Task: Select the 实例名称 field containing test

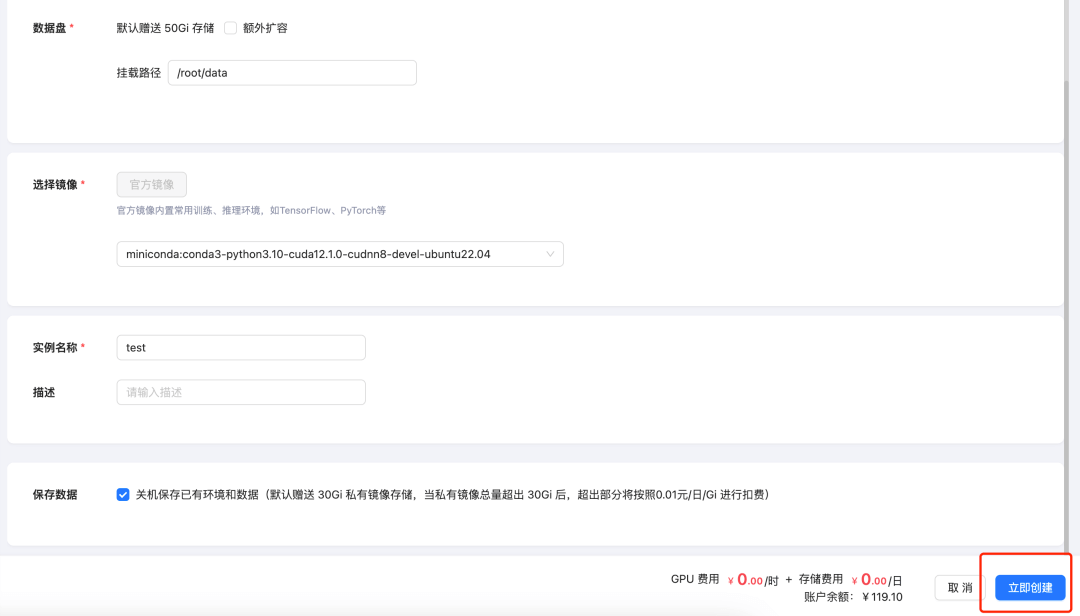Action: tap(240, 347)
